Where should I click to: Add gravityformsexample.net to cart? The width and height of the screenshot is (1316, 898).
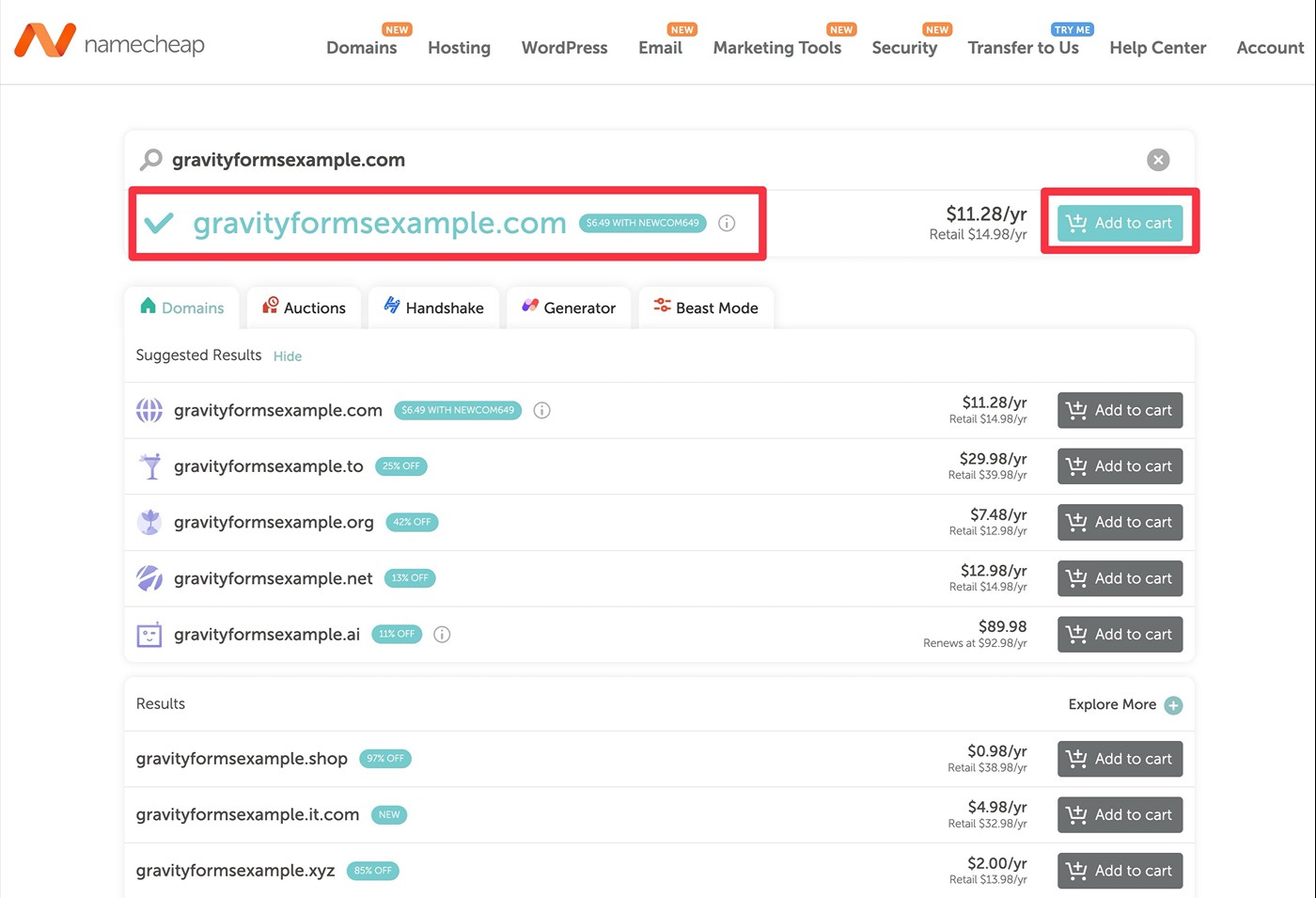[x=1120, y=578]
